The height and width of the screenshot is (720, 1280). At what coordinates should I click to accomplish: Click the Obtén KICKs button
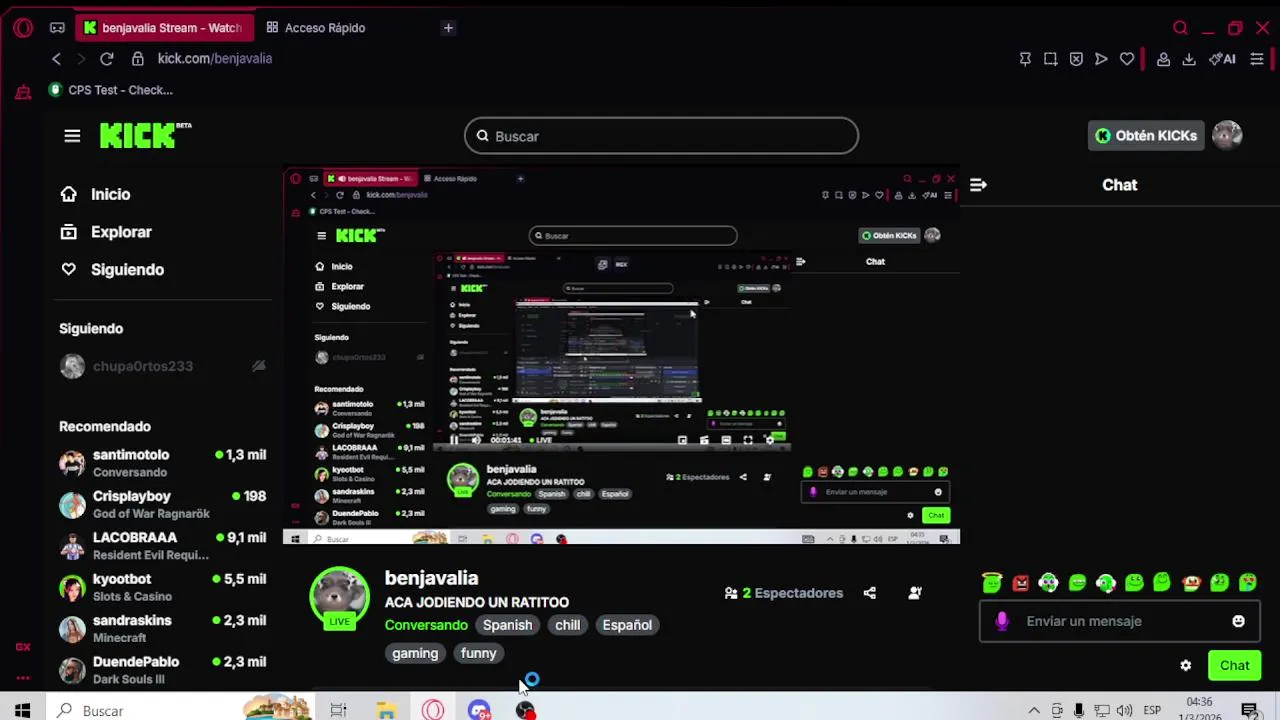[1146, 136]
